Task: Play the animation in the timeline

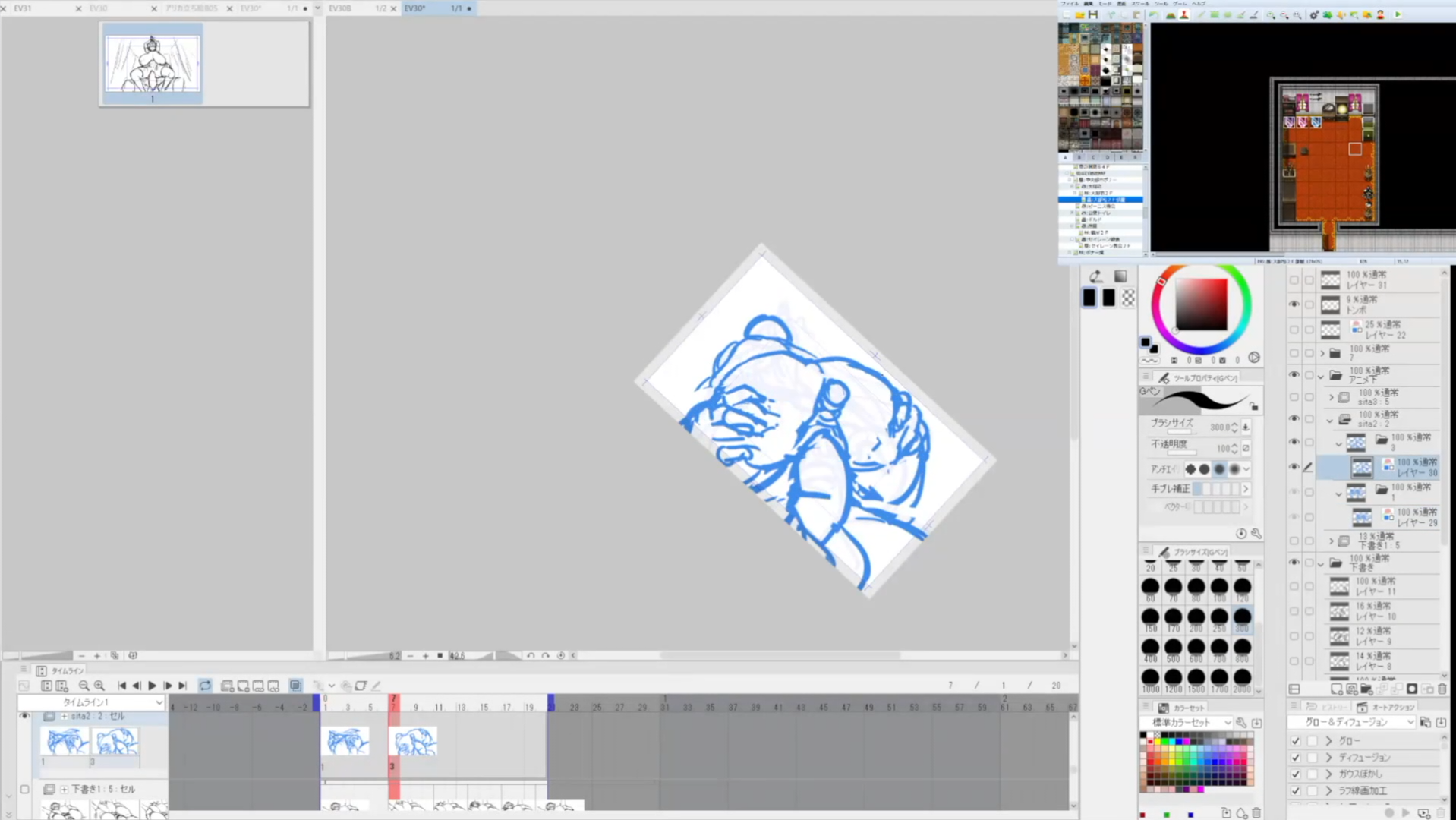Action: 152,686
